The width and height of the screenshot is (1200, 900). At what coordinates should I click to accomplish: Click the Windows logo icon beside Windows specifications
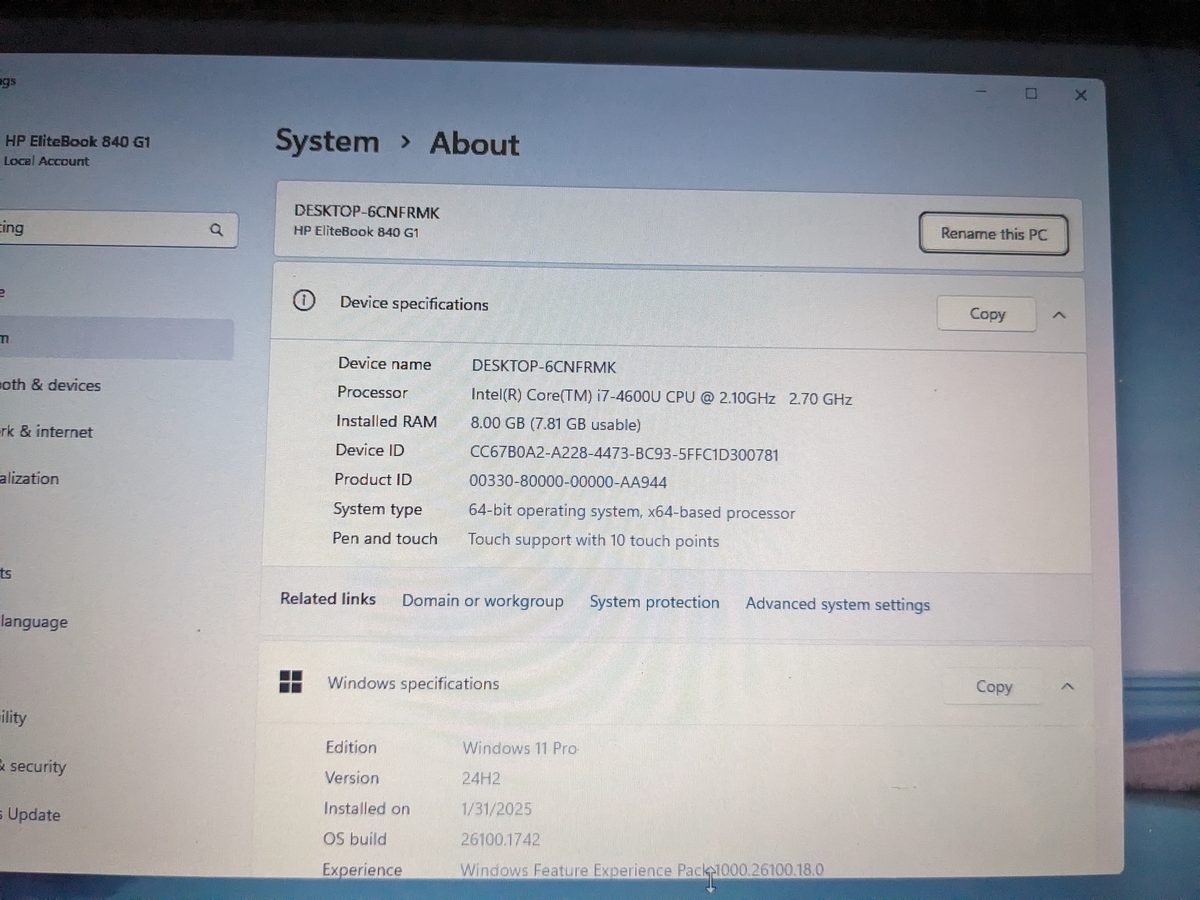coord(290,683)
